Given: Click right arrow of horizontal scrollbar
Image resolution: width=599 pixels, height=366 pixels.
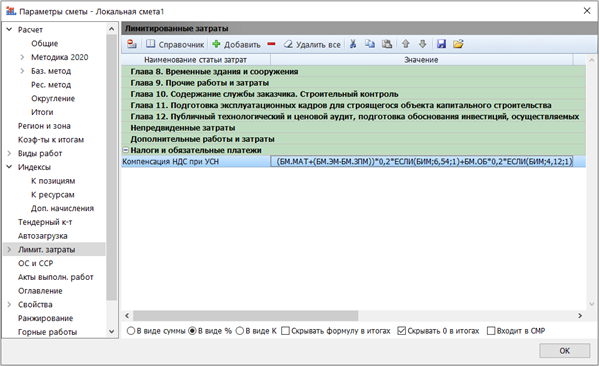Looking at the screenshot, I should coord(580,316).
